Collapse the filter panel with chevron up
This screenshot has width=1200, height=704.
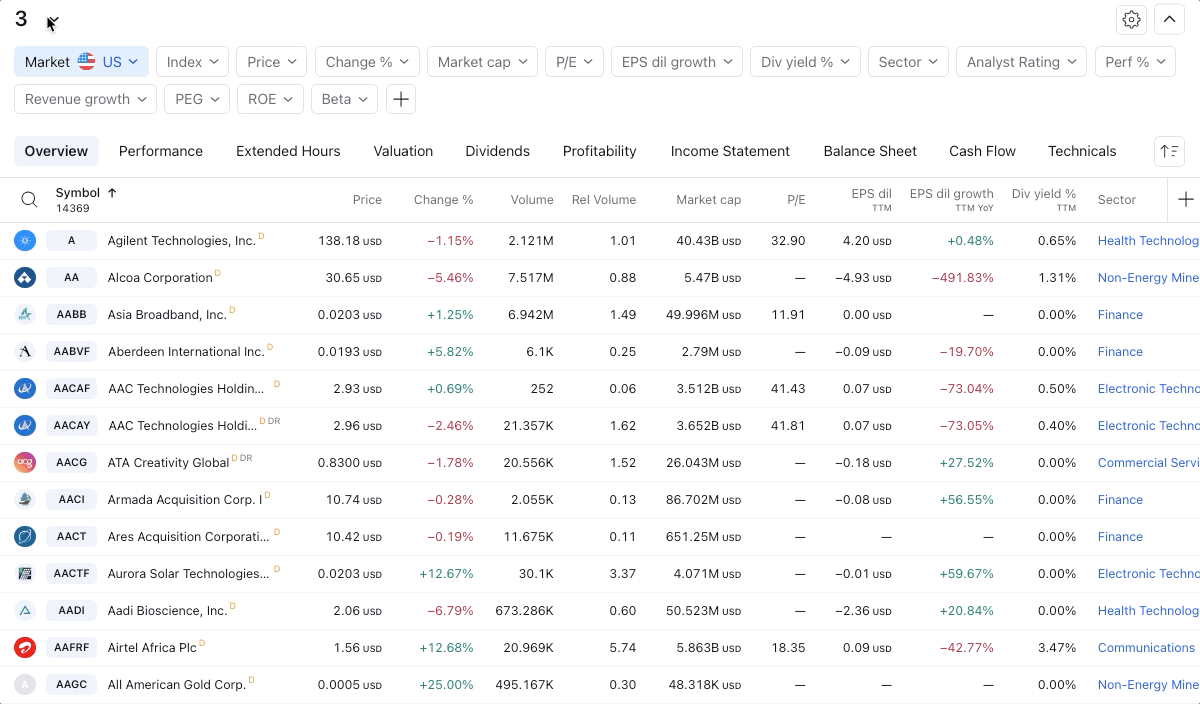click(x=1169, y=19)
